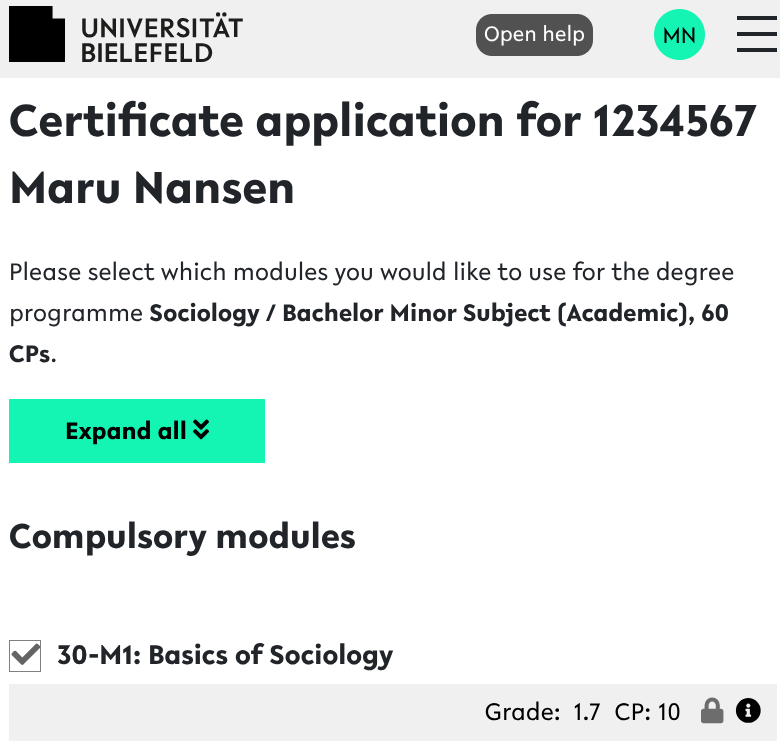Click the CP: 10 credit value
Viewport: 780px width, 756px height.
pyautogui.click(x=647, y=712)
